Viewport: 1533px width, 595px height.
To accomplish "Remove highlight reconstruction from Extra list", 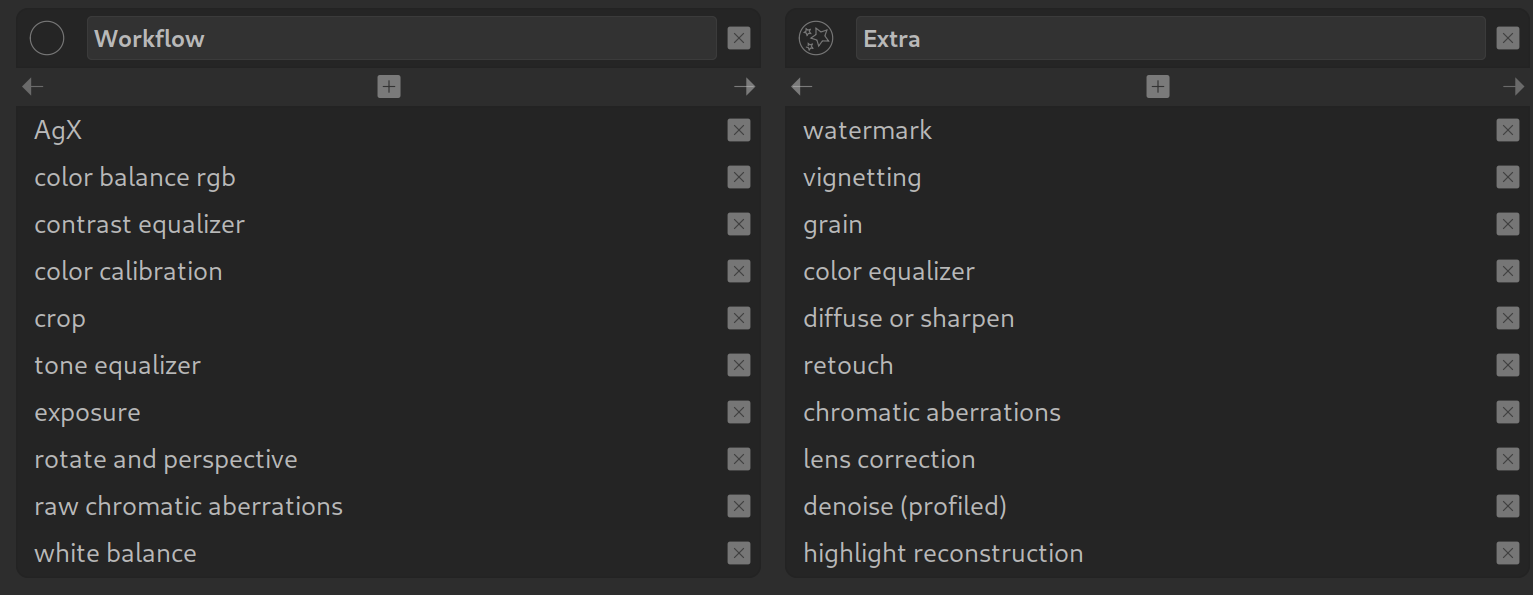I will [1508, 553].
